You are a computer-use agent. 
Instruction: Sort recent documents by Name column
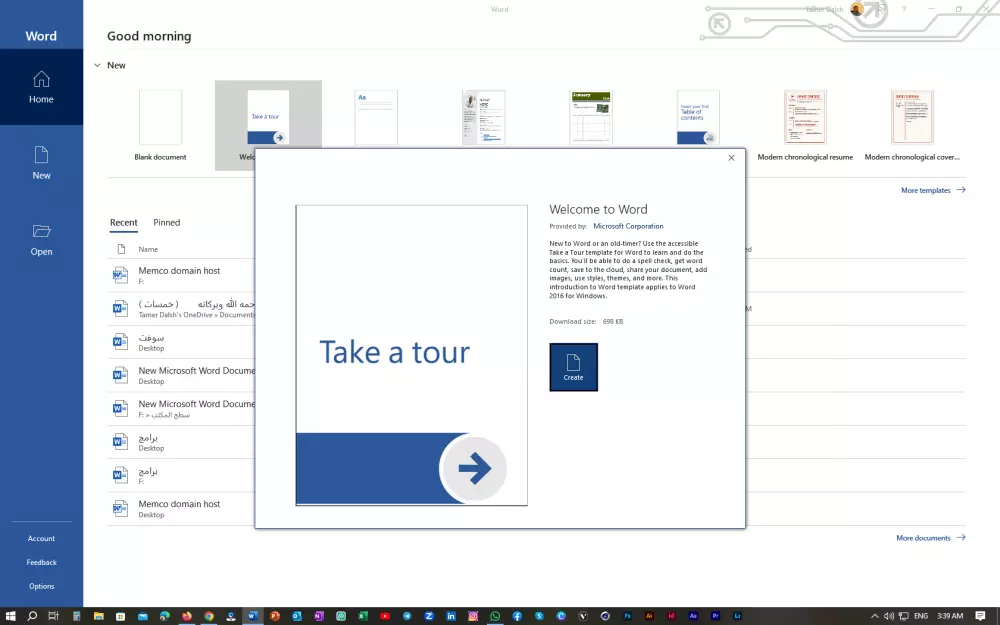tap(148, 249)
